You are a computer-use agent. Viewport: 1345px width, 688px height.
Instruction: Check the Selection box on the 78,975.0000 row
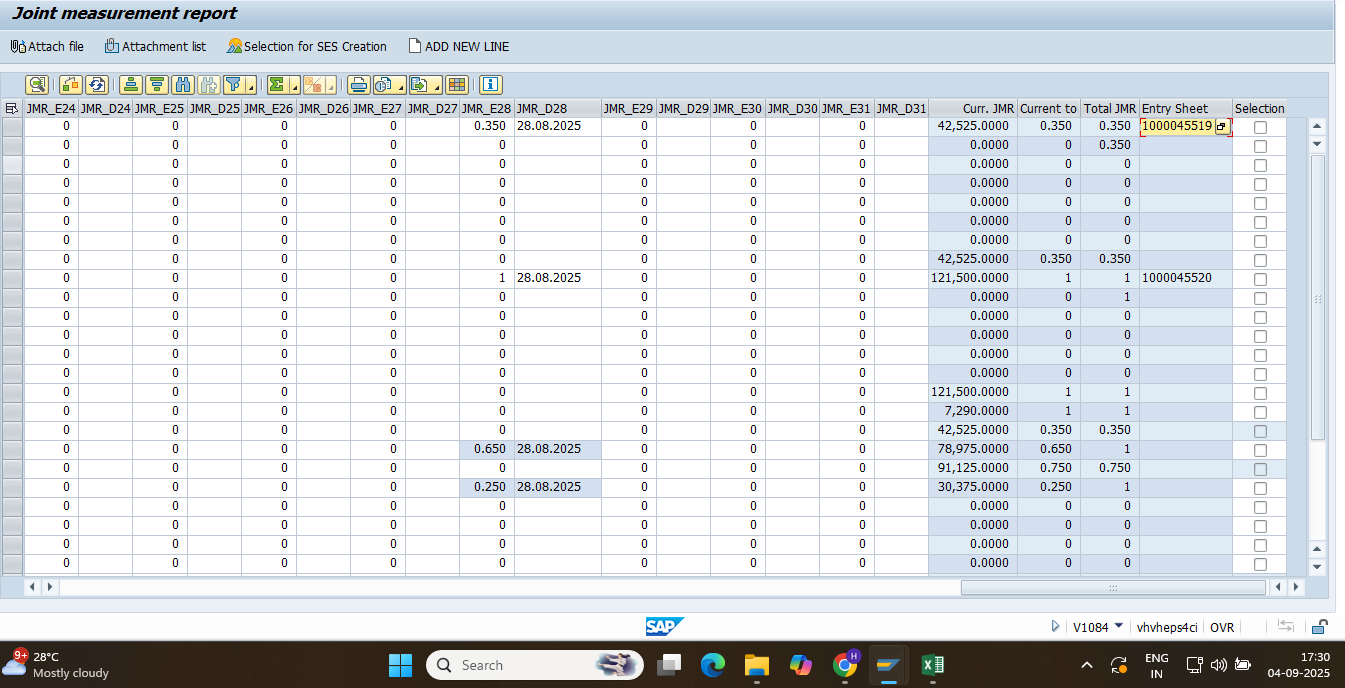pyautogui.click(x=1260, y=450)
